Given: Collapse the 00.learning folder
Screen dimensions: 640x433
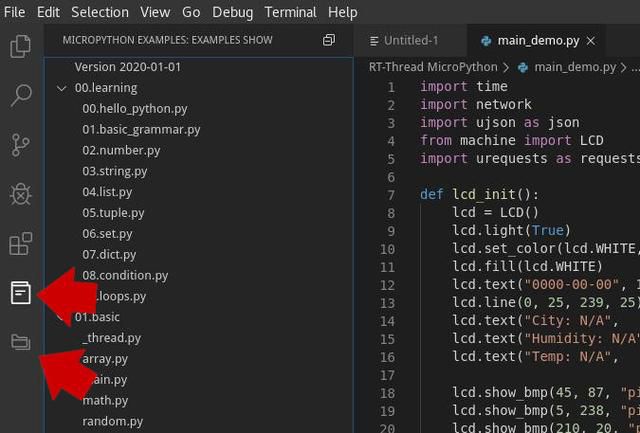Looking at the screenshot, I should click(x=62, y=88).
